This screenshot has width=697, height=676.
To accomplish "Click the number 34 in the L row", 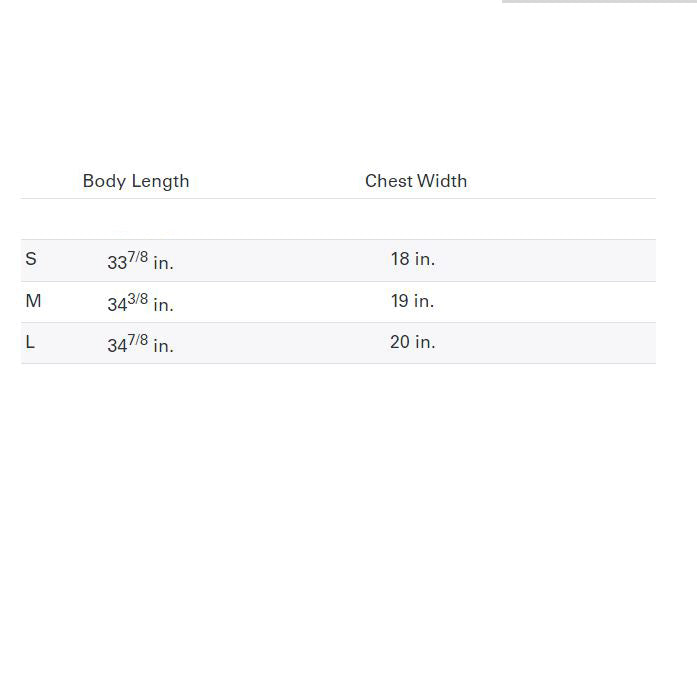I will click(x=117, y=346).
